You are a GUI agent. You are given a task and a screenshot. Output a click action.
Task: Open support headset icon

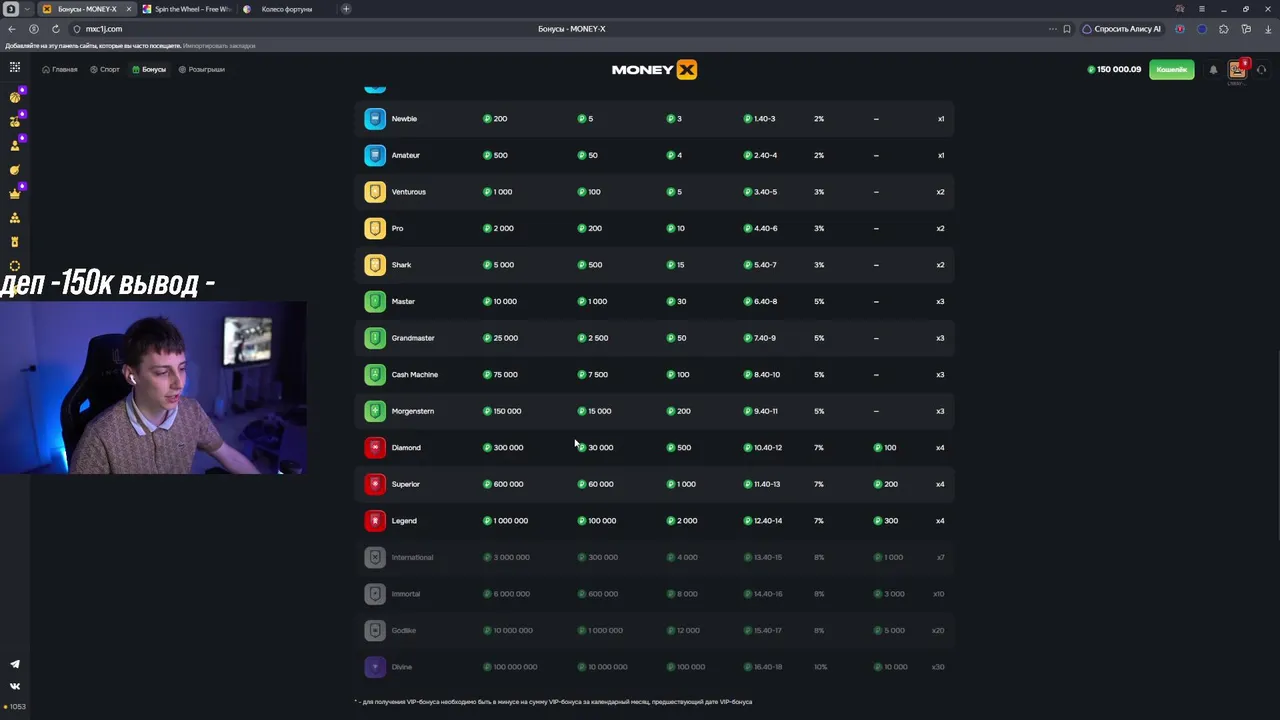(1262, 69)
